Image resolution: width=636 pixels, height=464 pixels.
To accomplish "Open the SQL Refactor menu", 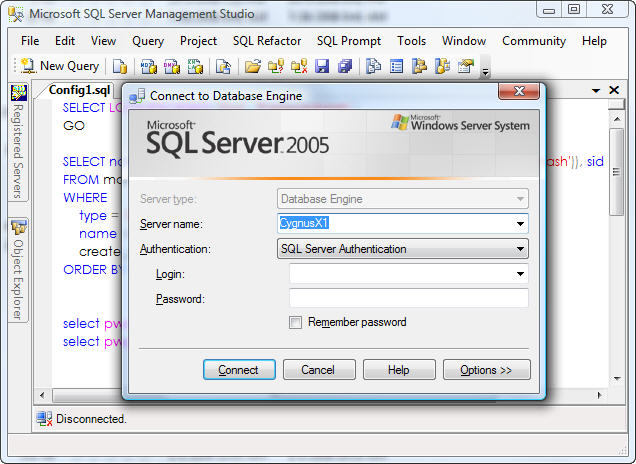I will coord(267,41).
